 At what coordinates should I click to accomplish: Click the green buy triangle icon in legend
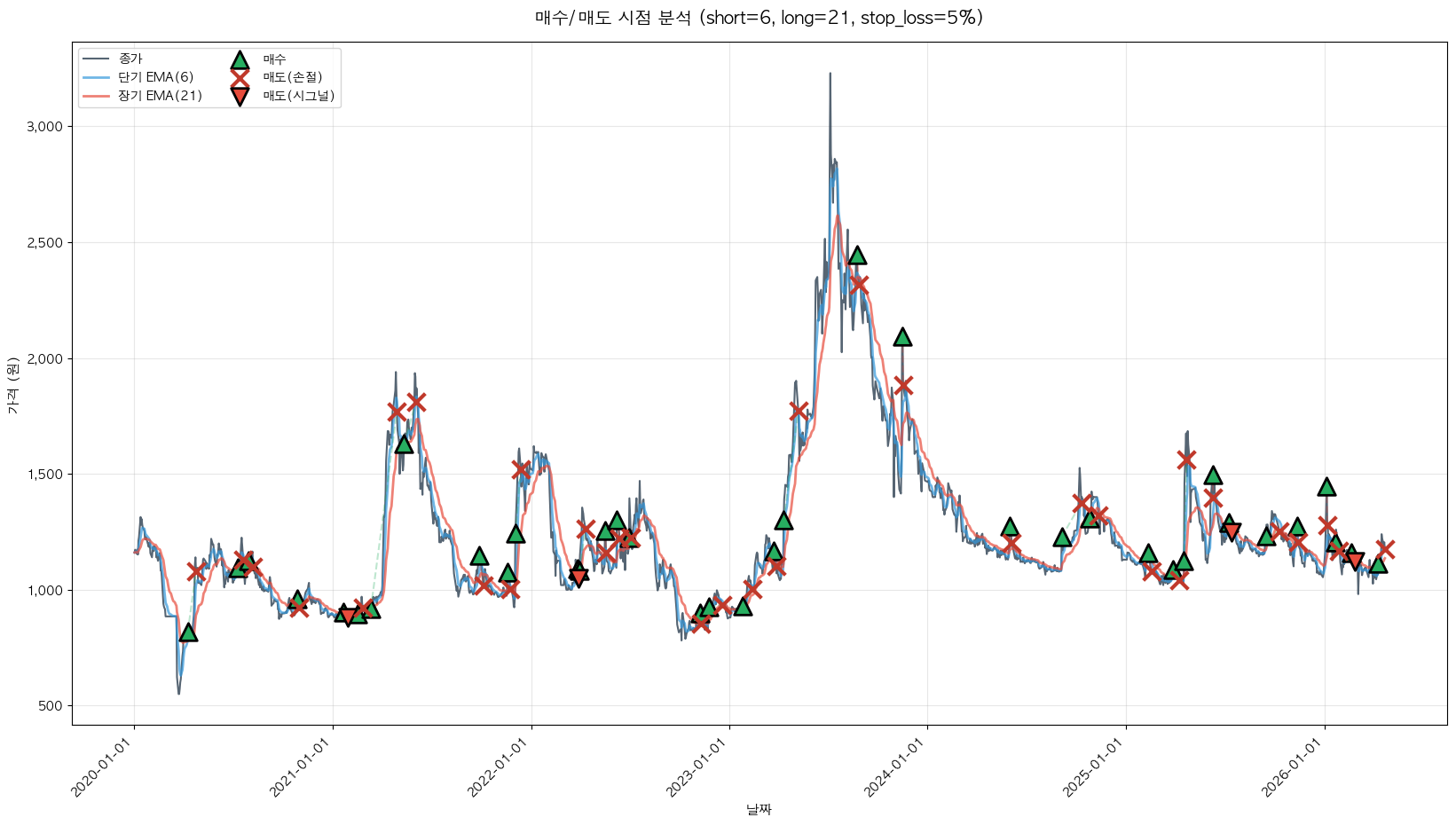240,59
